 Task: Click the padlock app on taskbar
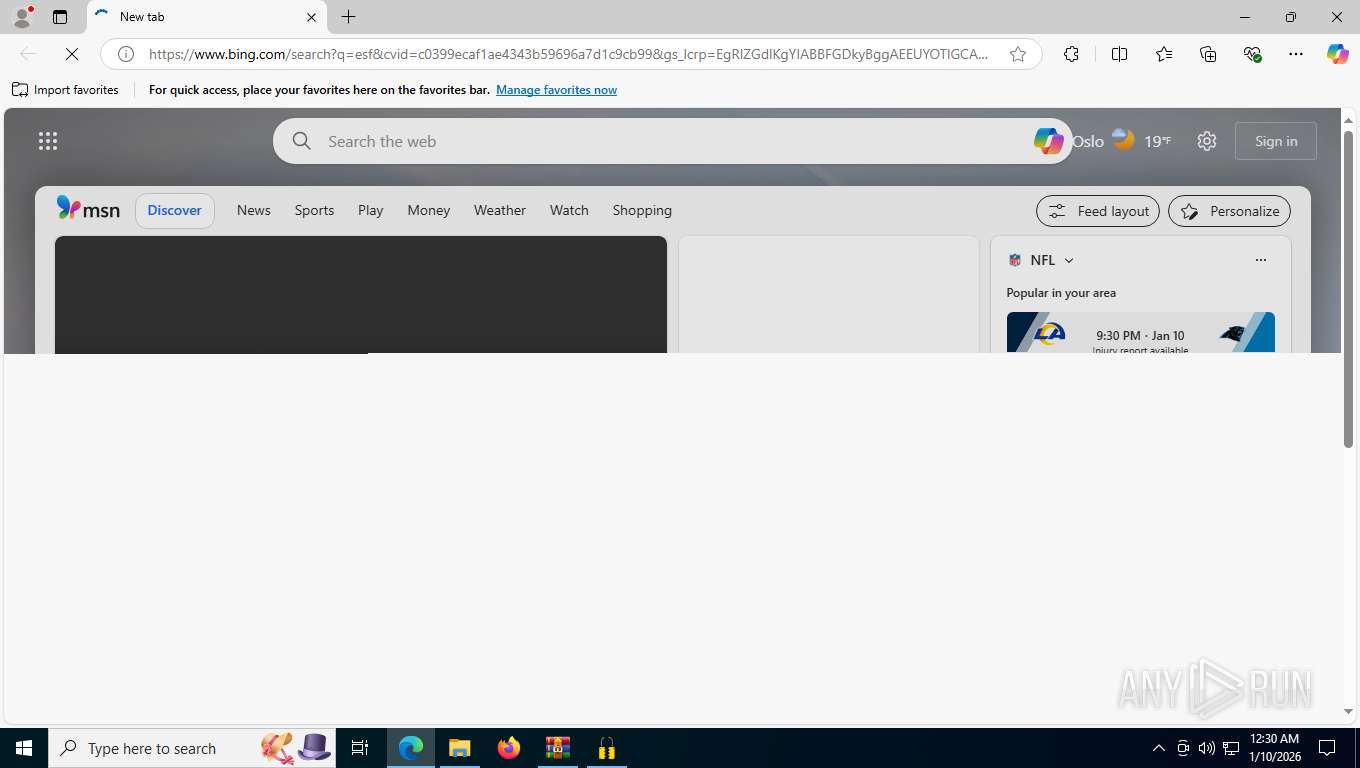(x=607, y=748)
